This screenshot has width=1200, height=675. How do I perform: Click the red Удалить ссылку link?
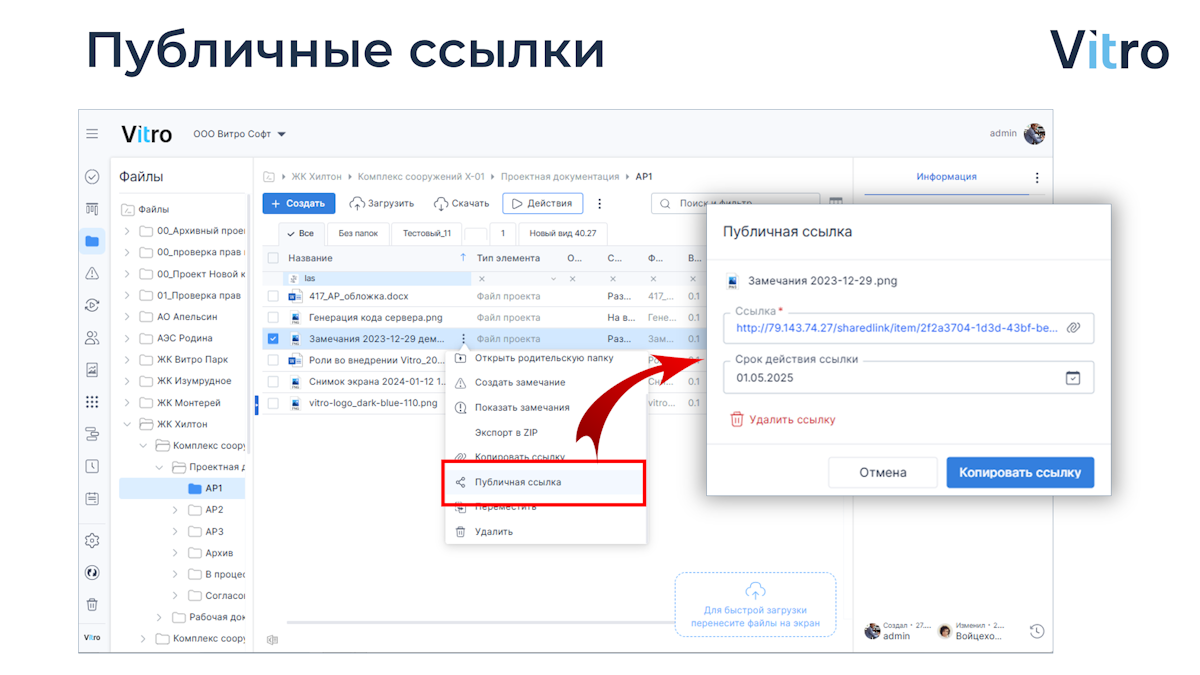pos(783,420)
